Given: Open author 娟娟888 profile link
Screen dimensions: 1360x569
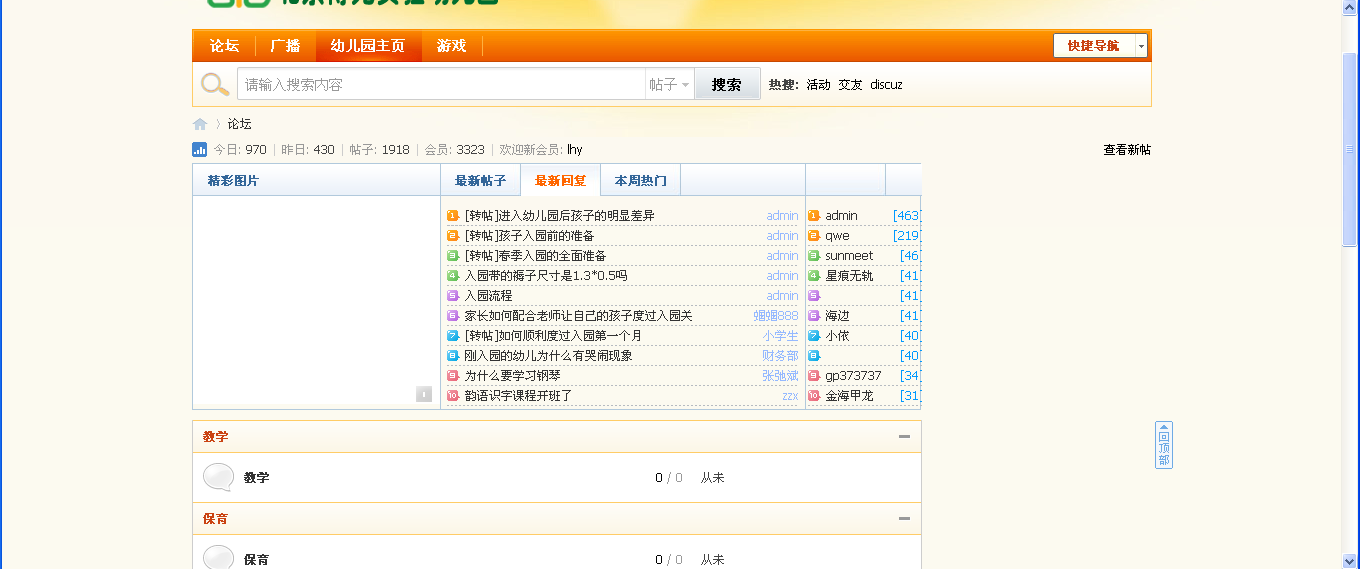Looking at the screenshot, I should (x=776, y=316).
